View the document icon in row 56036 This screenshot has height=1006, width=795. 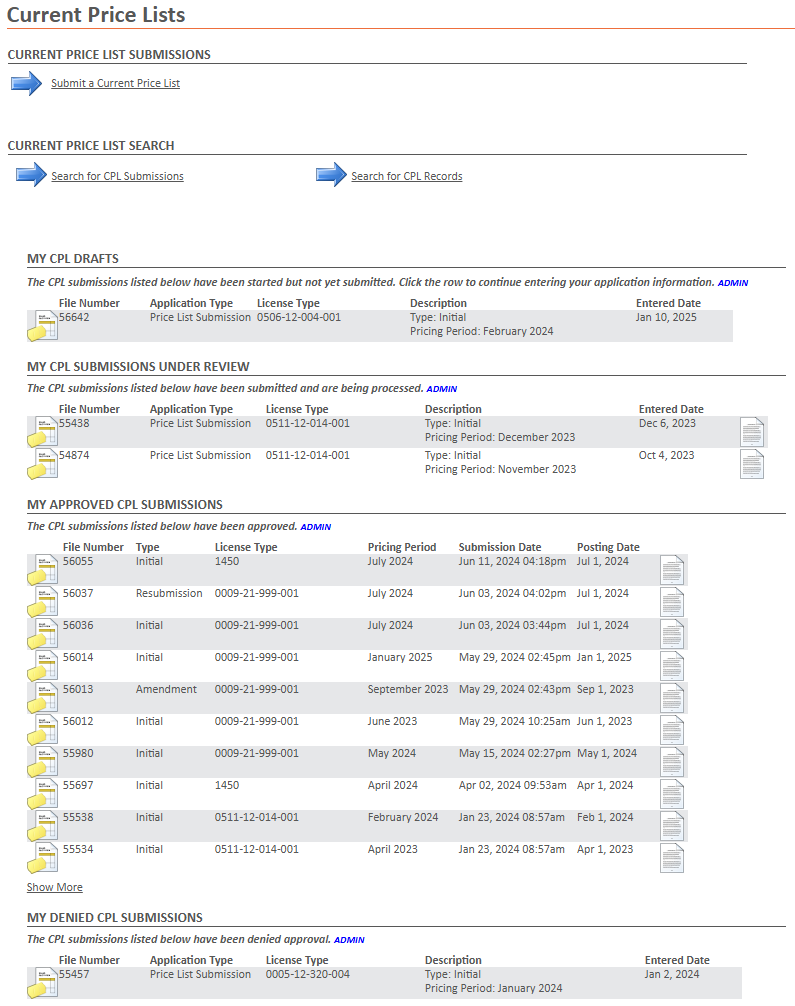tap(672, 634)
